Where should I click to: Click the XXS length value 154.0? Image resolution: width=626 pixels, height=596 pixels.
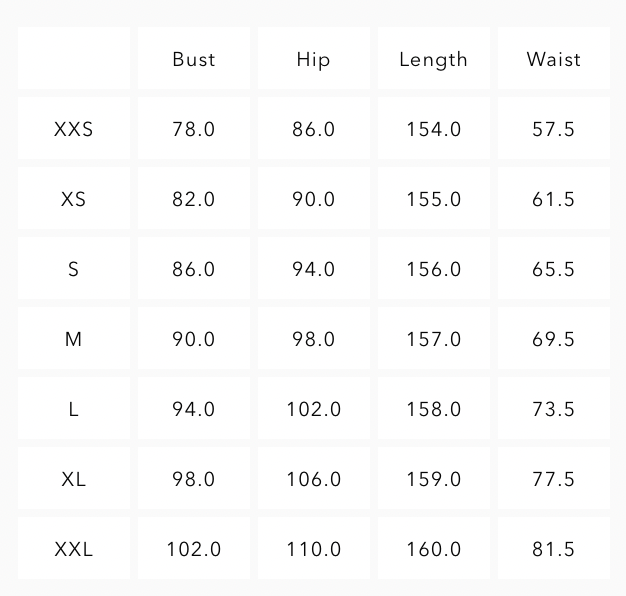pyautogui.click(x=433, y=129)
